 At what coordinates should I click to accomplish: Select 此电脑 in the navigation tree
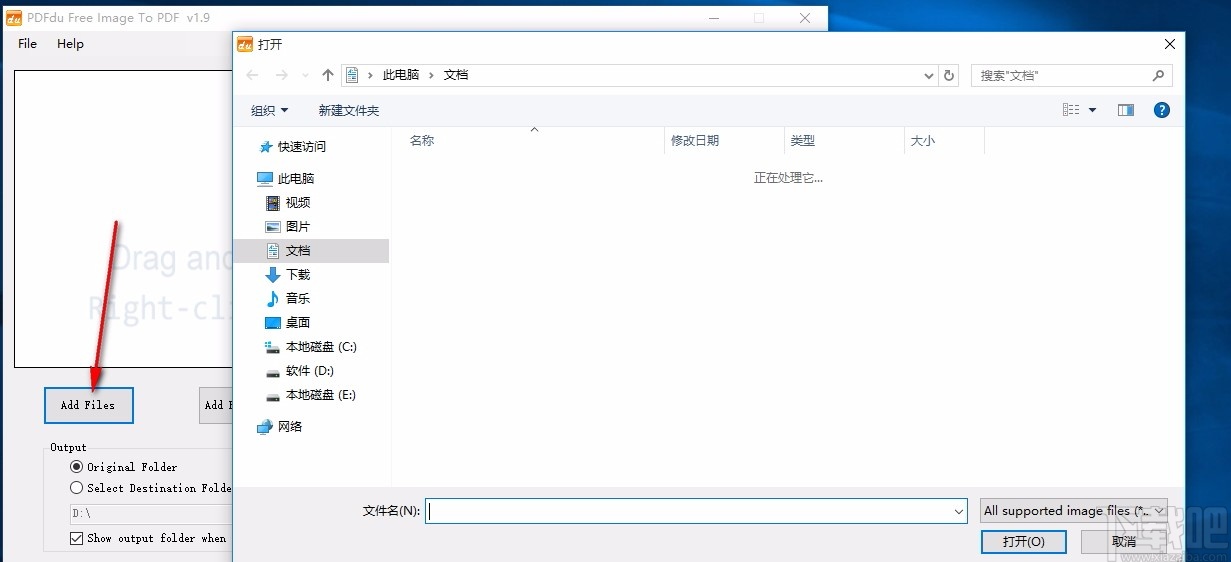click(296, 178)
